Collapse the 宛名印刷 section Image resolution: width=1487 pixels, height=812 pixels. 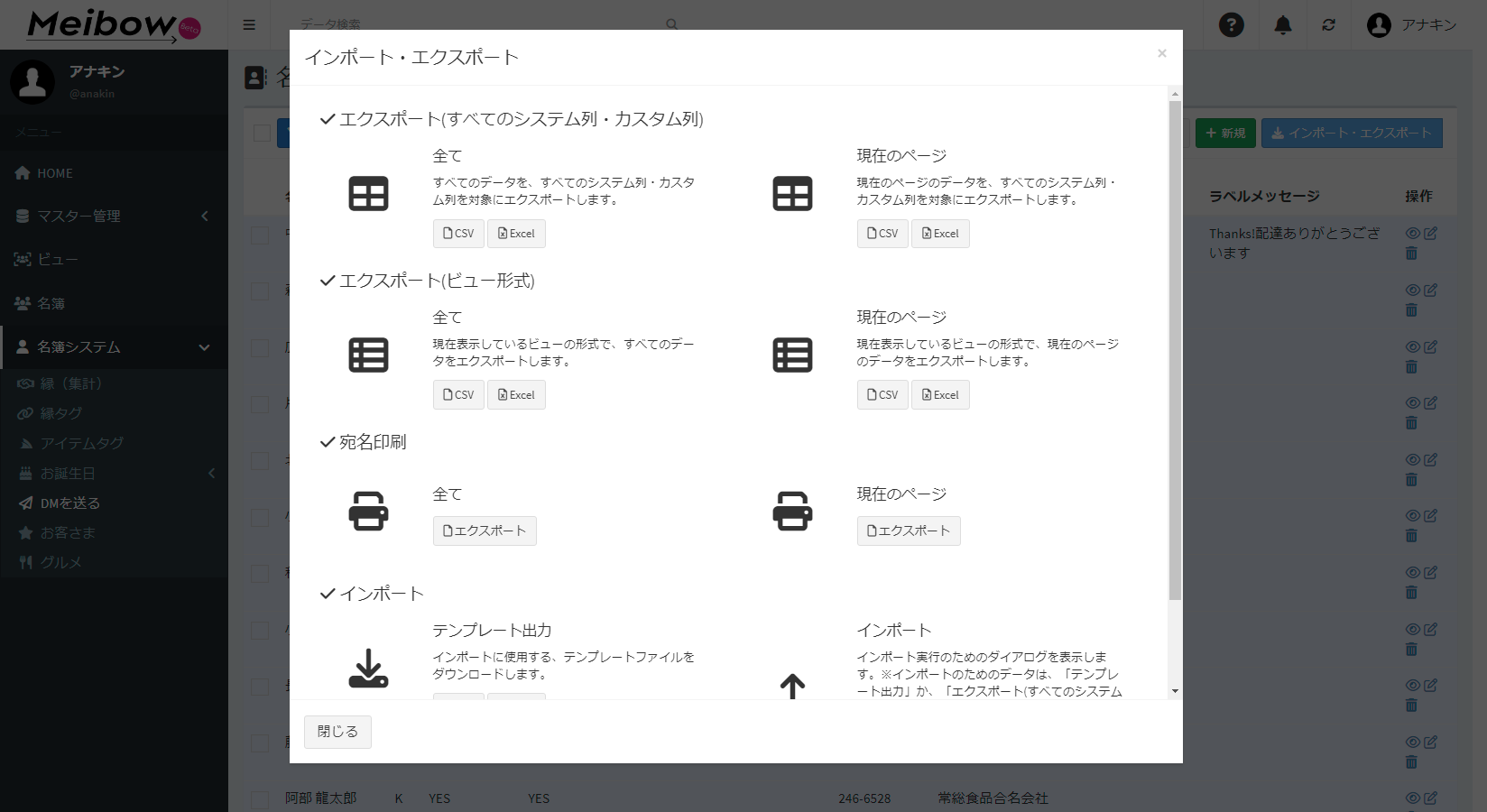point(364,442)
